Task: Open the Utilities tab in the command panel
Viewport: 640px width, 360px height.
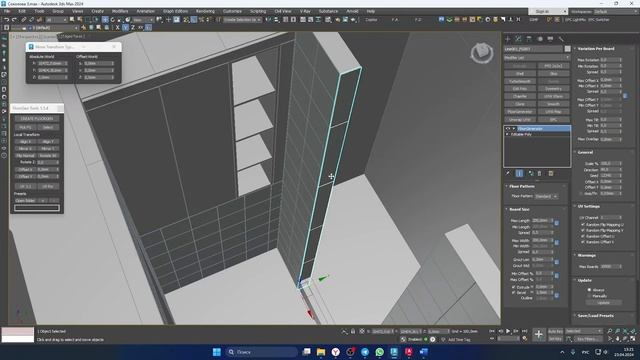Action: tap(561, 39)
